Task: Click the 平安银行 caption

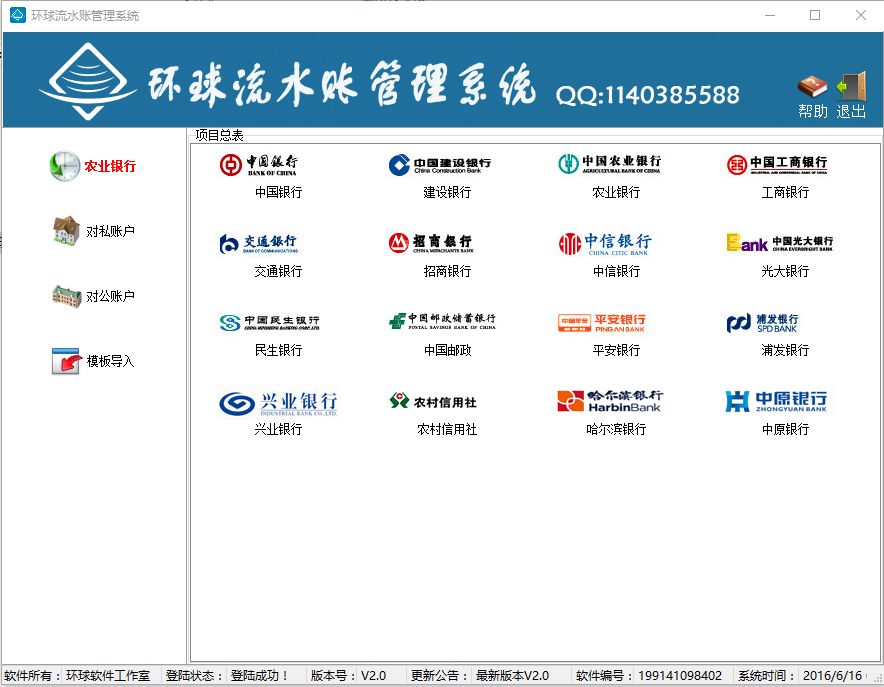Action: (616, 350)
